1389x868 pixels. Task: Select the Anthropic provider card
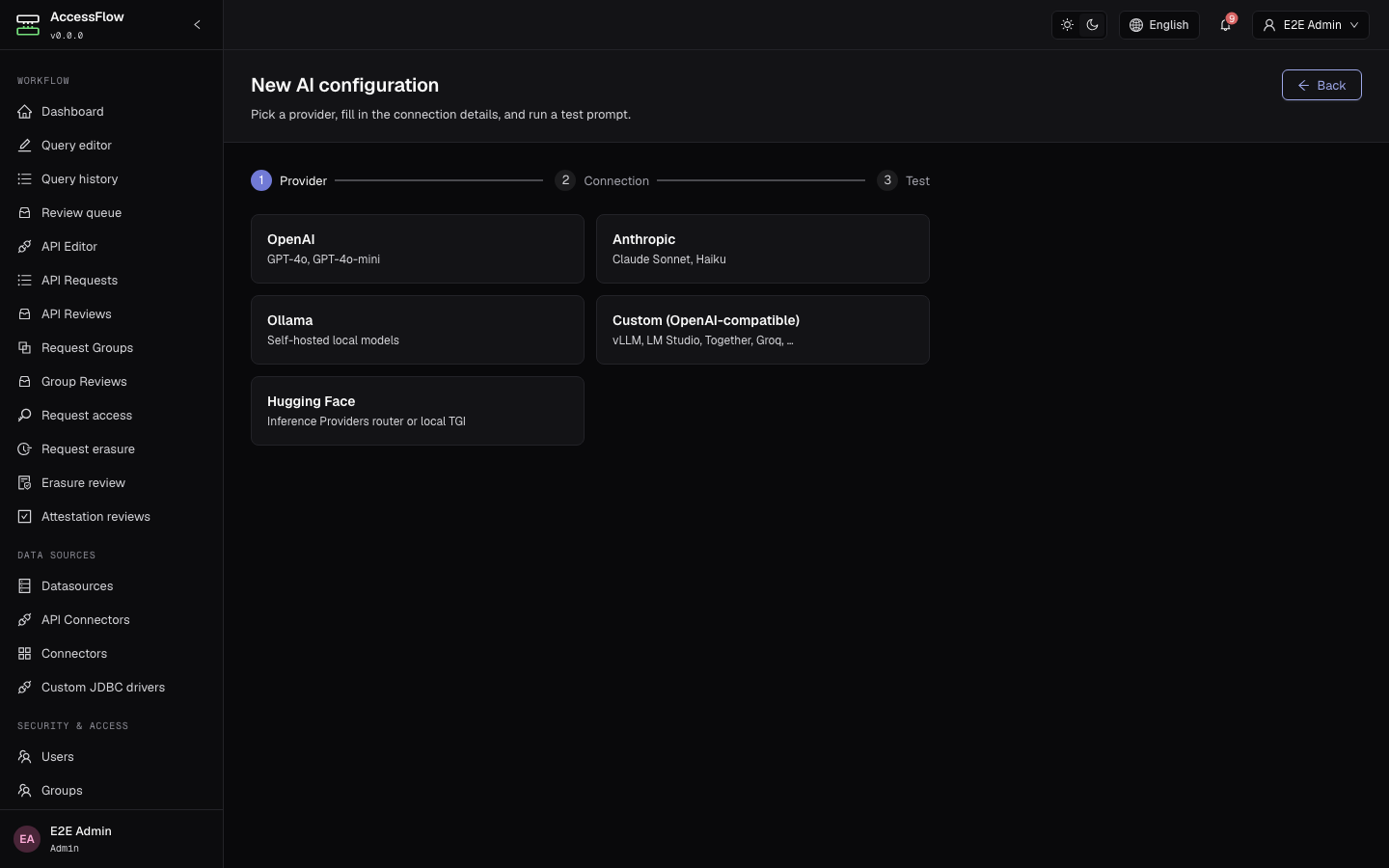(x=763, y=249)
